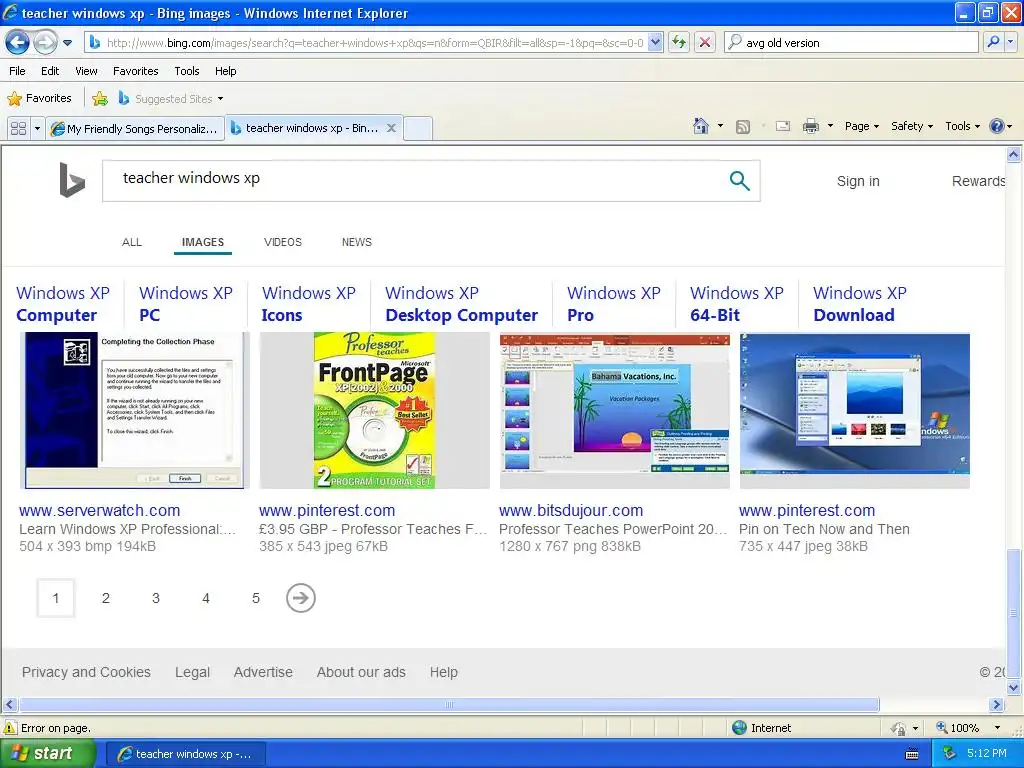Viewport: 1024px width, 768px height.
Task: Click the Favorites star button
Action: (x=39, y=99)
